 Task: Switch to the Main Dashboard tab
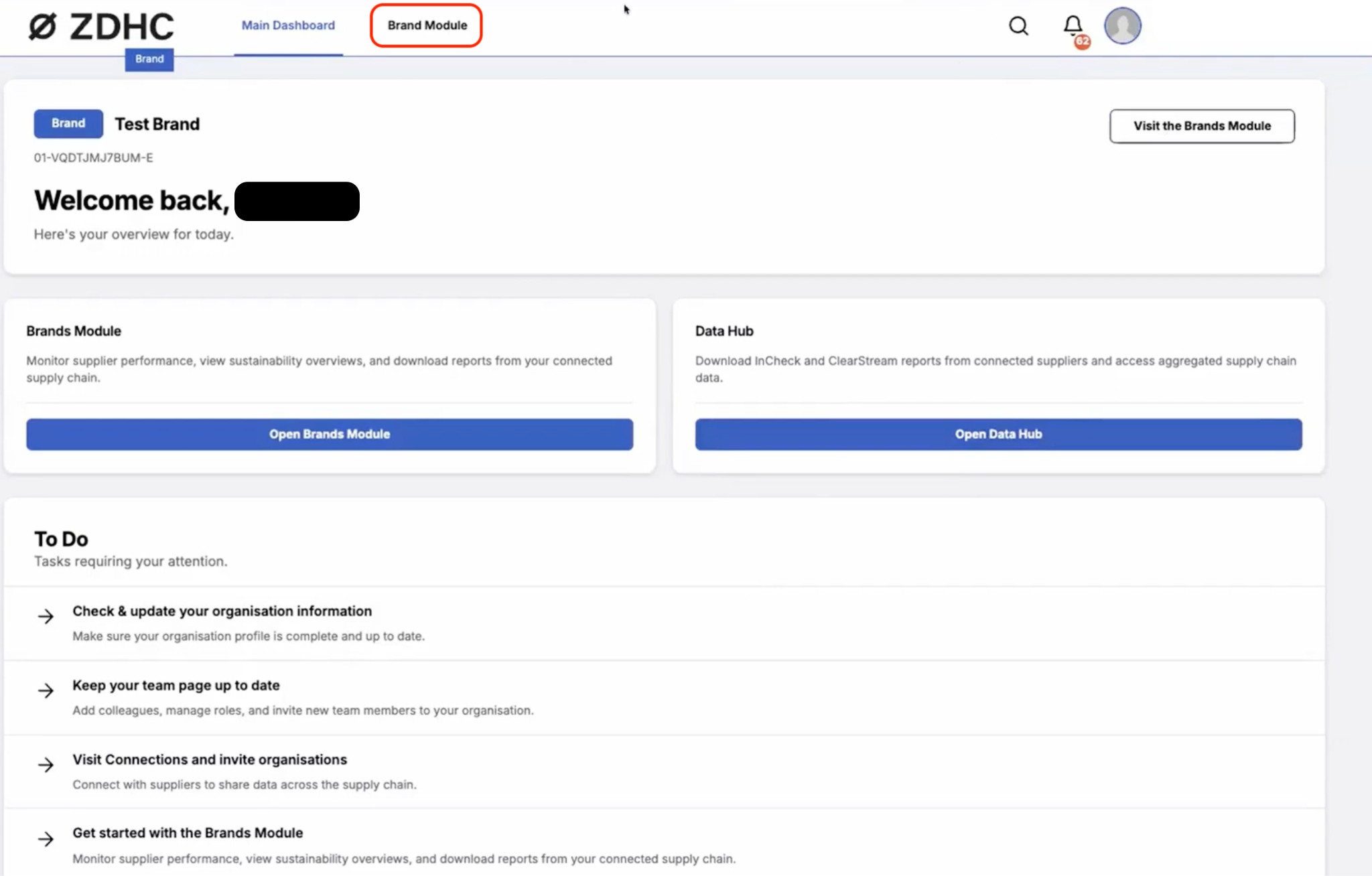pos(288,25)
